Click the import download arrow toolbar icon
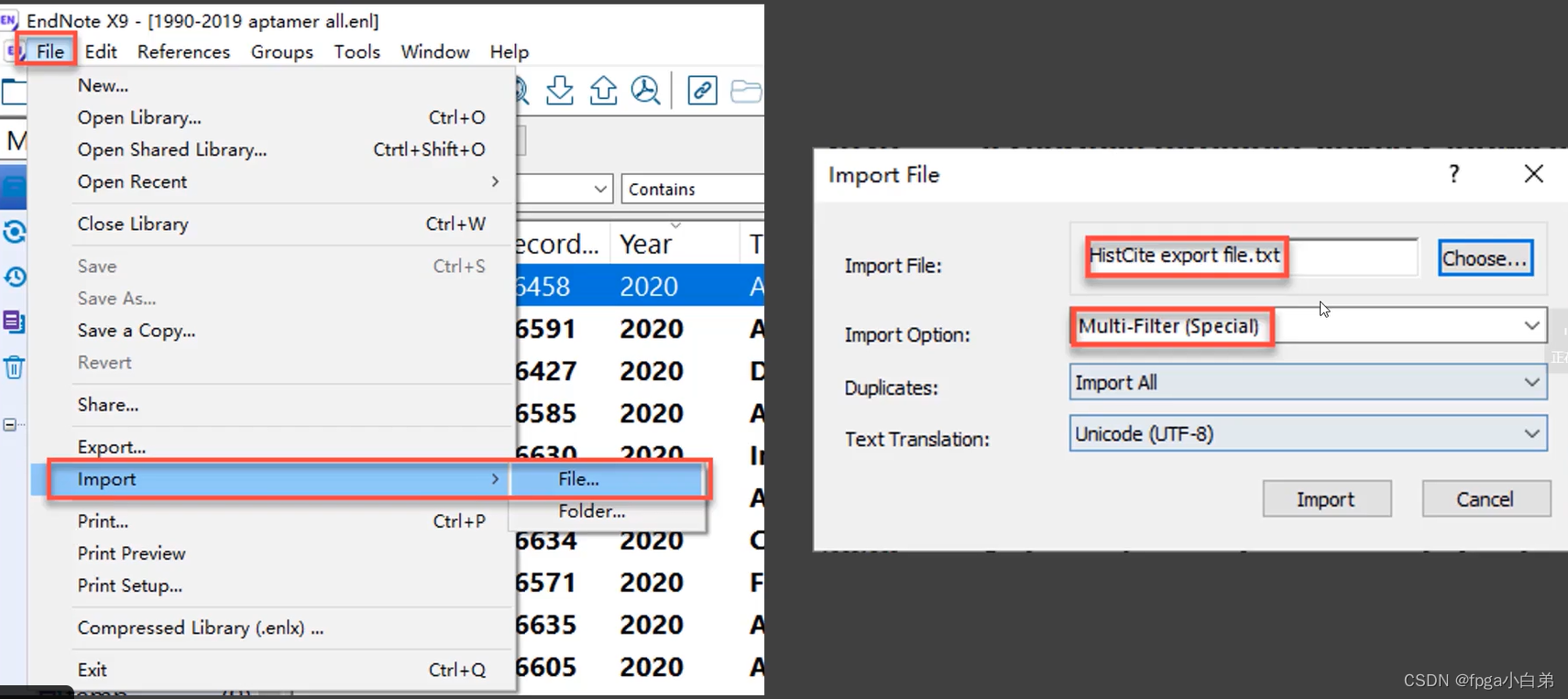This screenshot has height=699, width=1568. click(x=559, y=90)
